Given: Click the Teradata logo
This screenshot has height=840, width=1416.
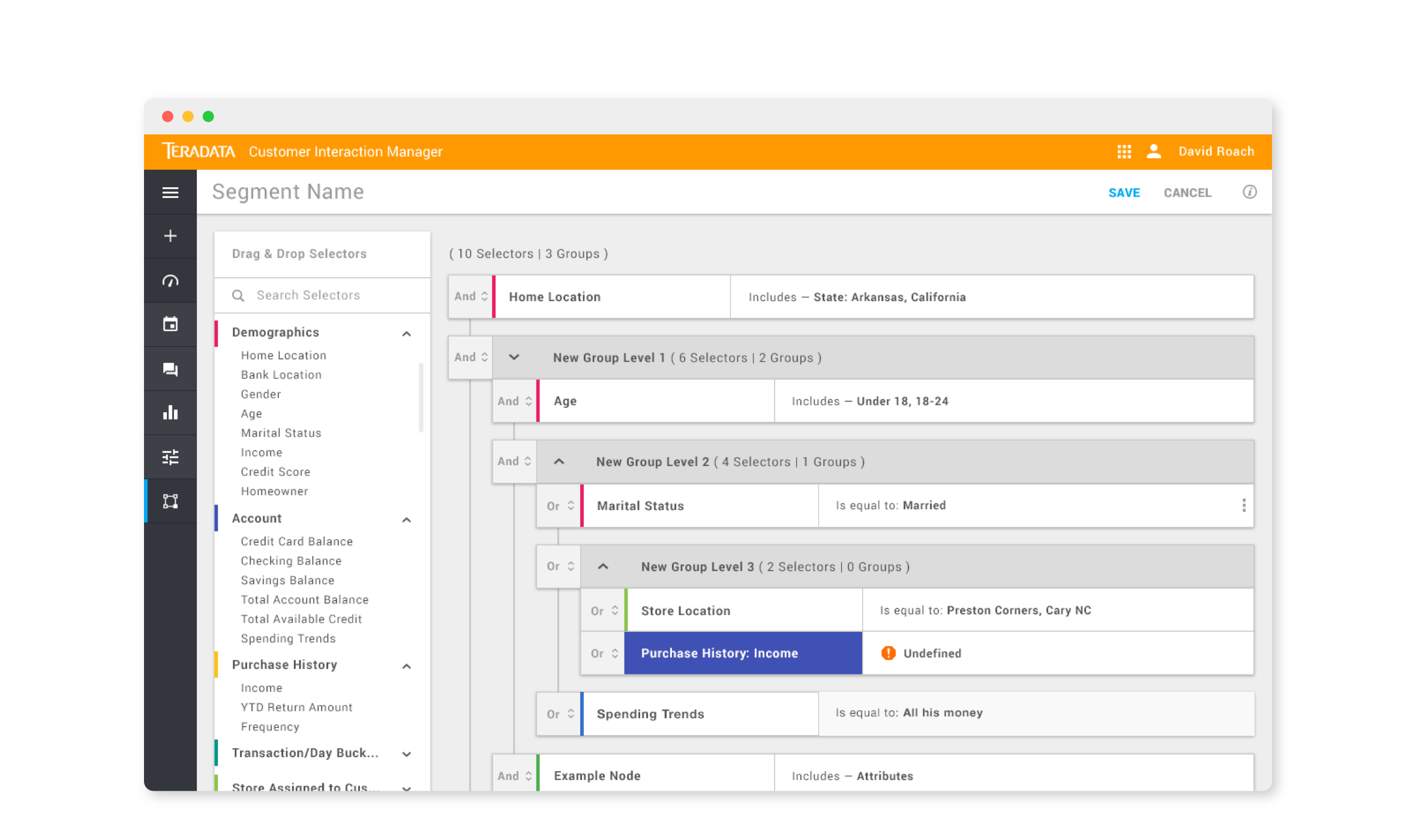Looking at the screenshot, I should 199,151.
